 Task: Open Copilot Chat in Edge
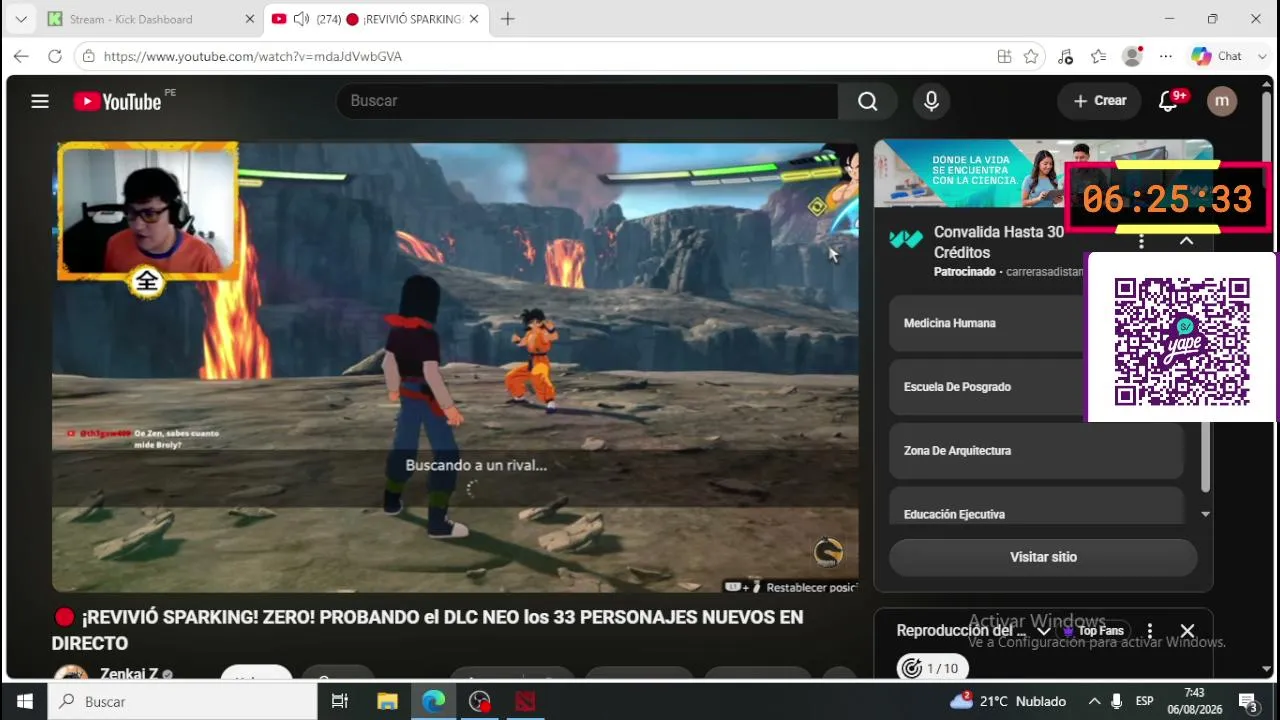(x=1217, y=57)
